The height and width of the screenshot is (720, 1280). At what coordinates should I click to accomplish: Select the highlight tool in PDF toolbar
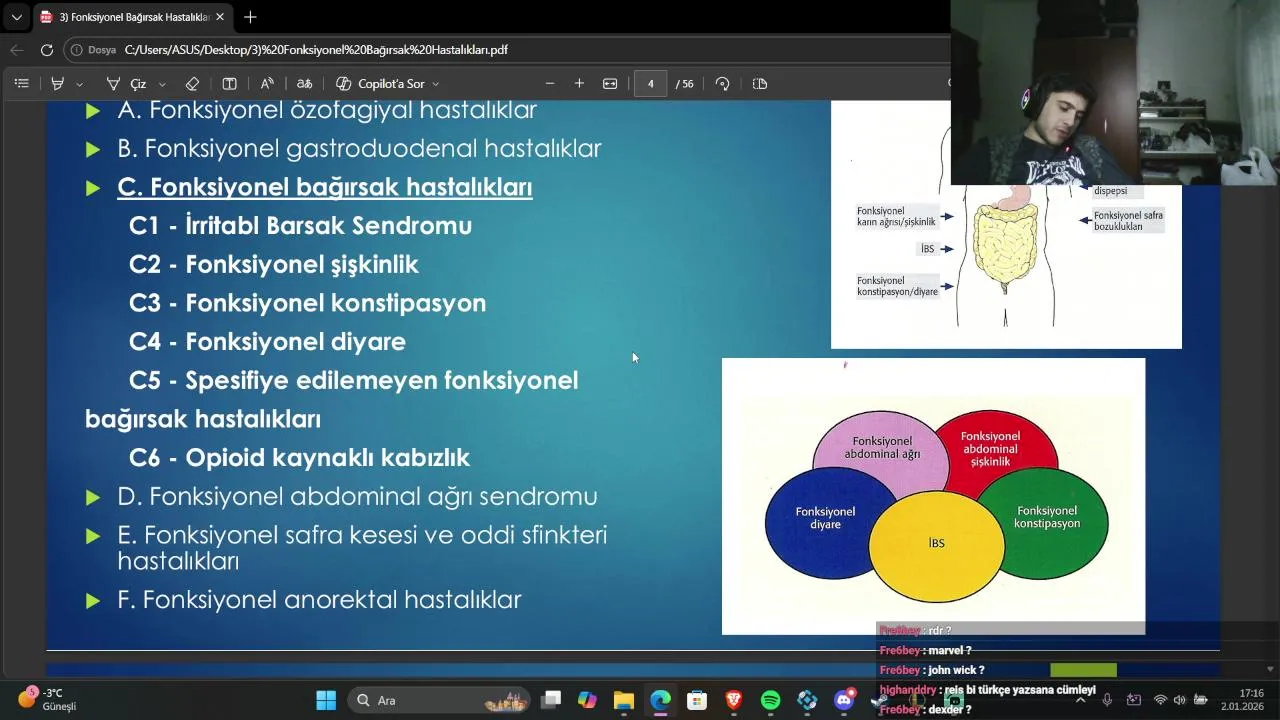click(x=58, y=84)
